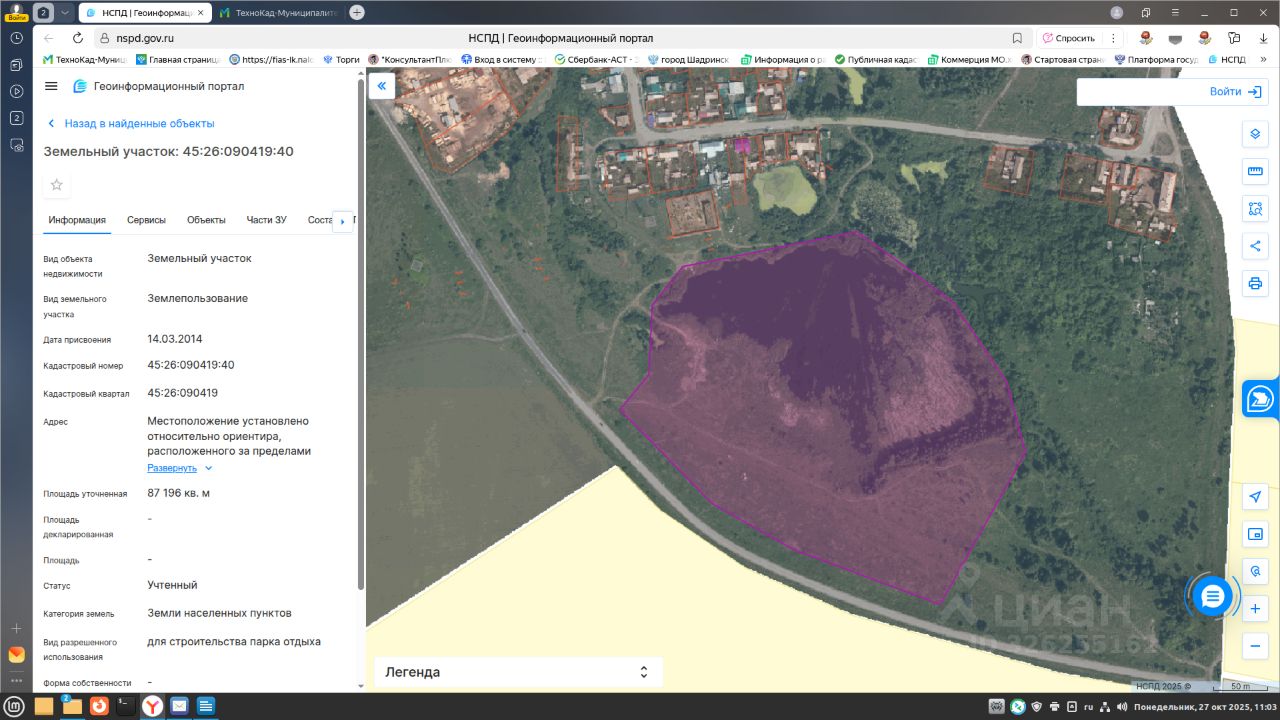1280x720 pixels.
Task: Share the current map view
Action: click(x=1255, y=246)
